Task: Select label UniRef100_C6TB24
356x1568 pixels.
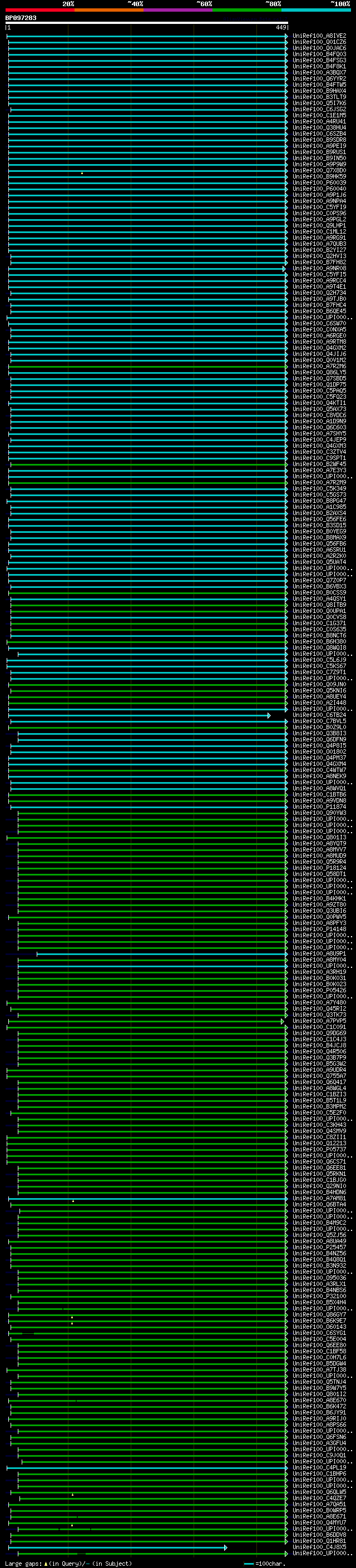Action: (319, 715)
